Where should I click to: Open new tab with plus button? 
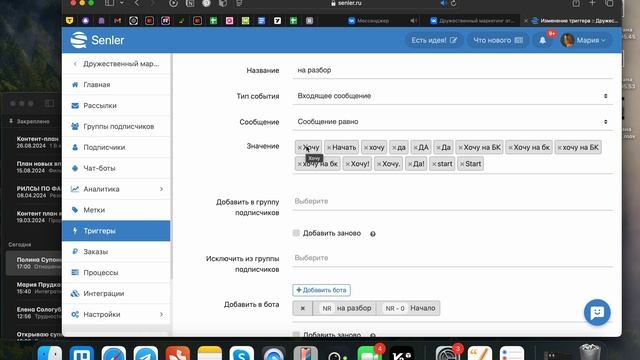[593, 3]
